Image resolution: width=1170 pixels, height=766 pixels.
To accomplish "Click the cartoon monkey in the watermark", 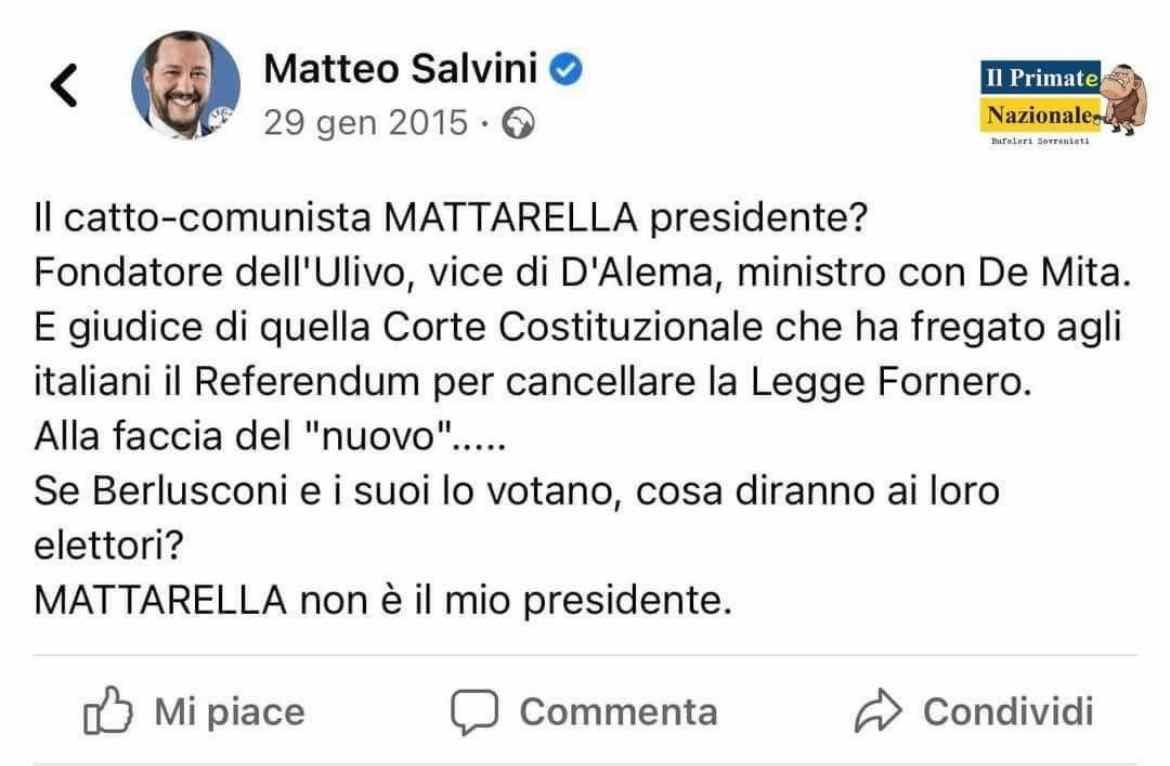I will (1123, 99).
